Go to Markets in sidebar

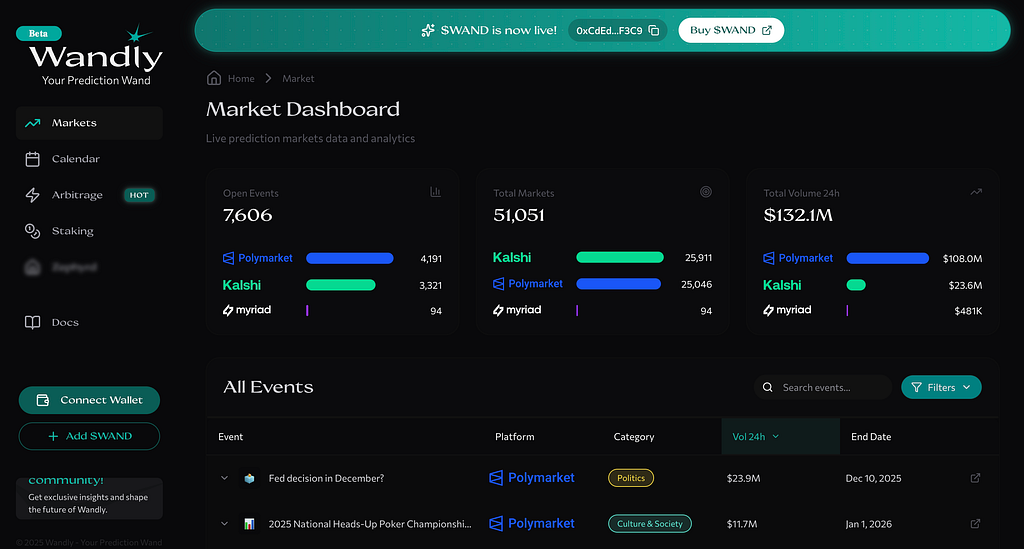(89, 123)
